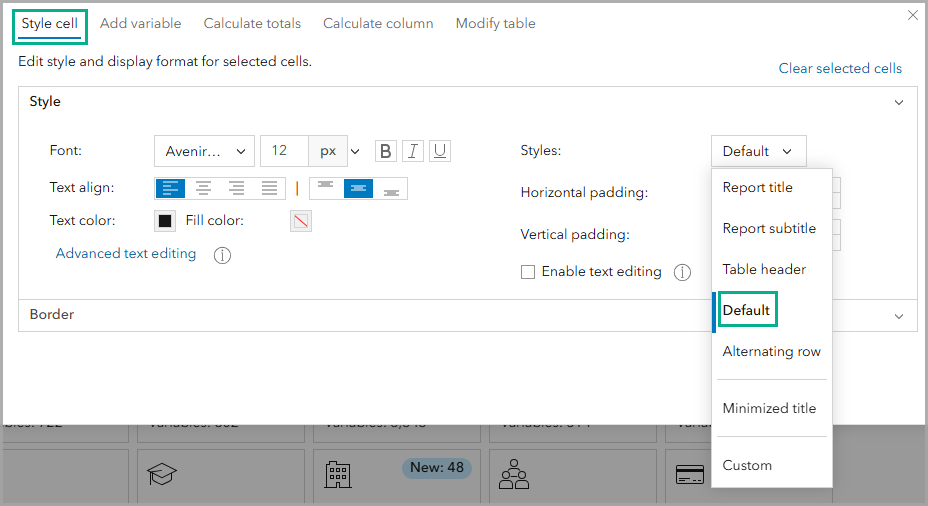Align text to the right
Viewport: 928px width, 506px height.
[x=236, y=189]
